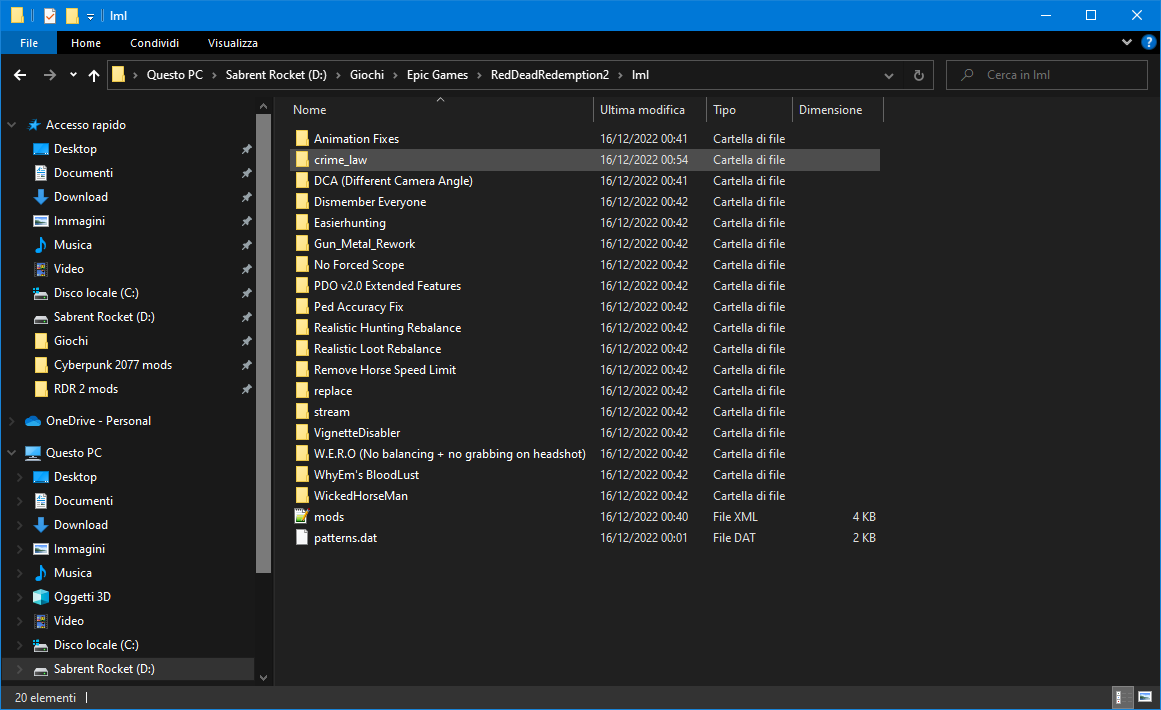
Task: Open the address bar history dropdown
Action: (x=889, y=75)
